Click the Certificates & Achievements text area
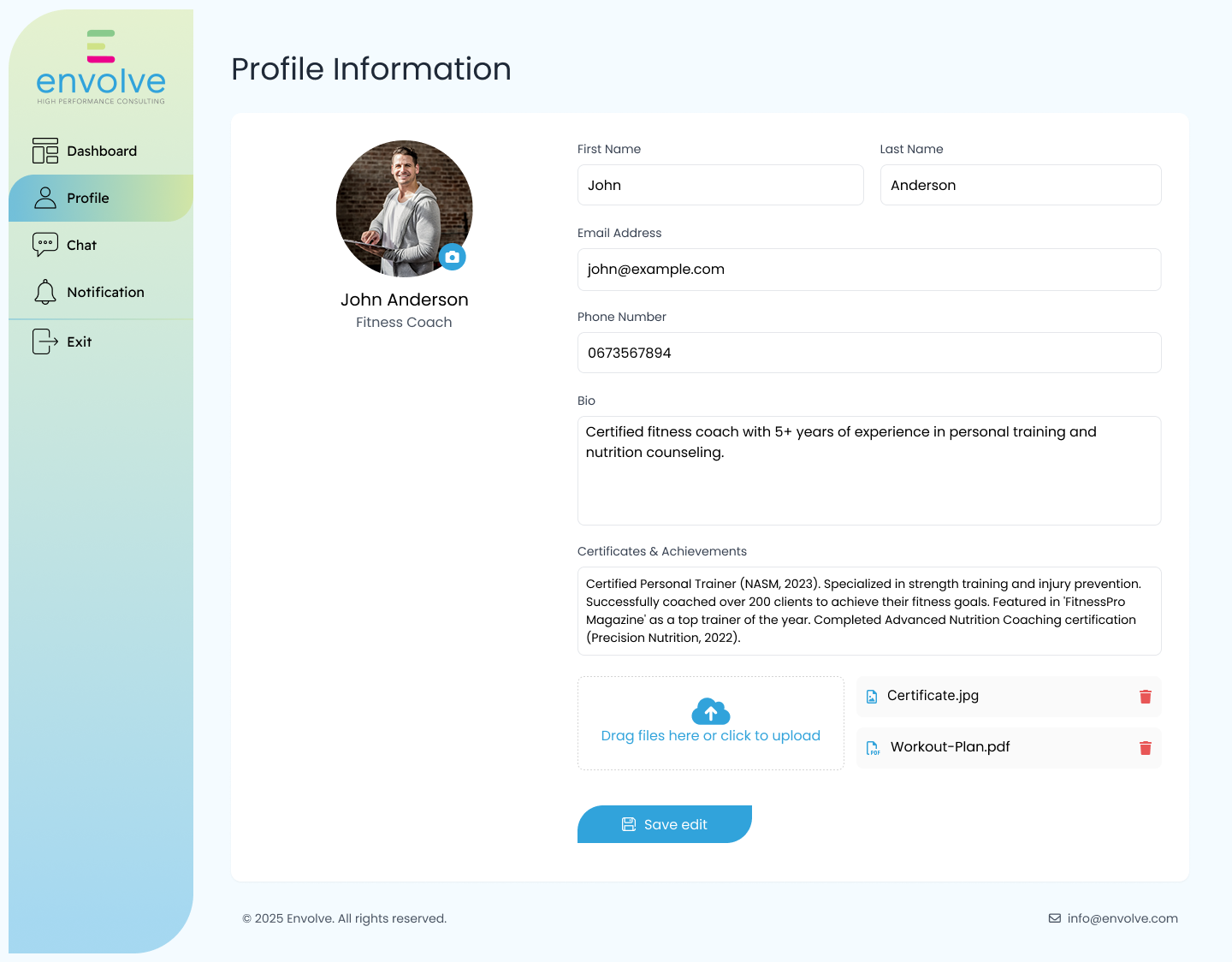This screenshot has width=1232, height=962. (x=869, y=611)
